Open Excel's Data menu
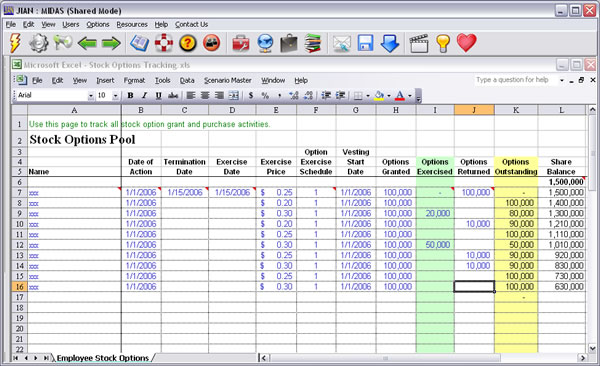The width and height of the screenshot is (600, 366). click(187, 80)
